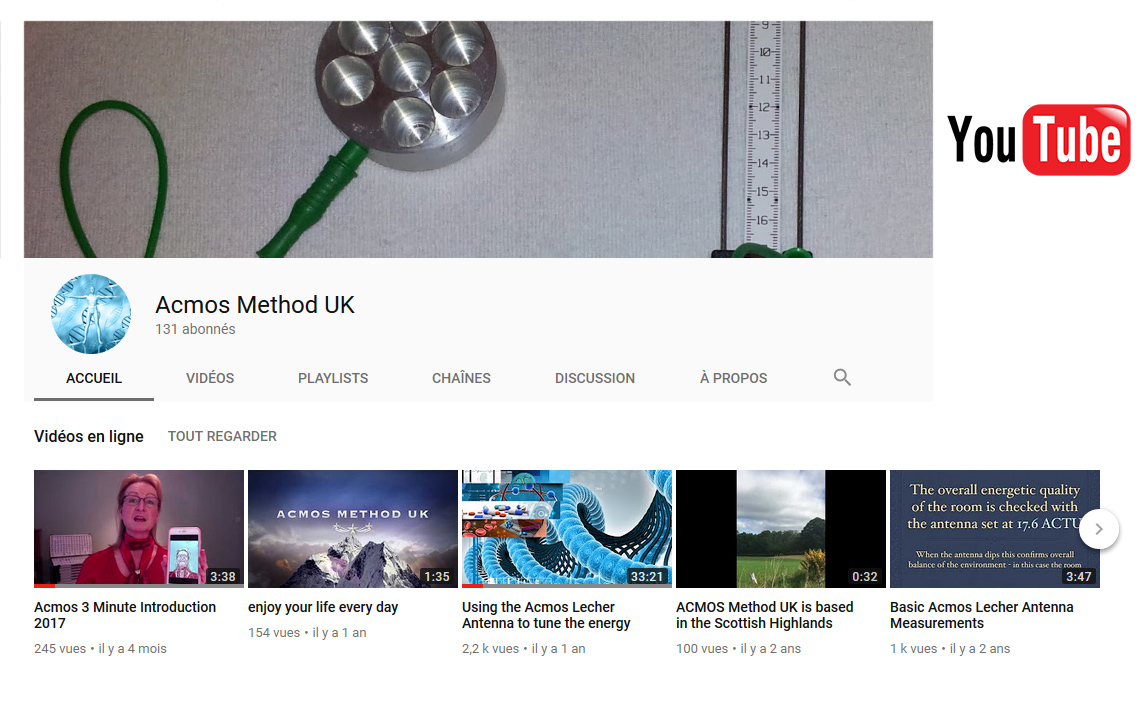Screen dimensions: 1143x714
Task: Select the À PROPOS tab
Action: click(x=733, y=379)
